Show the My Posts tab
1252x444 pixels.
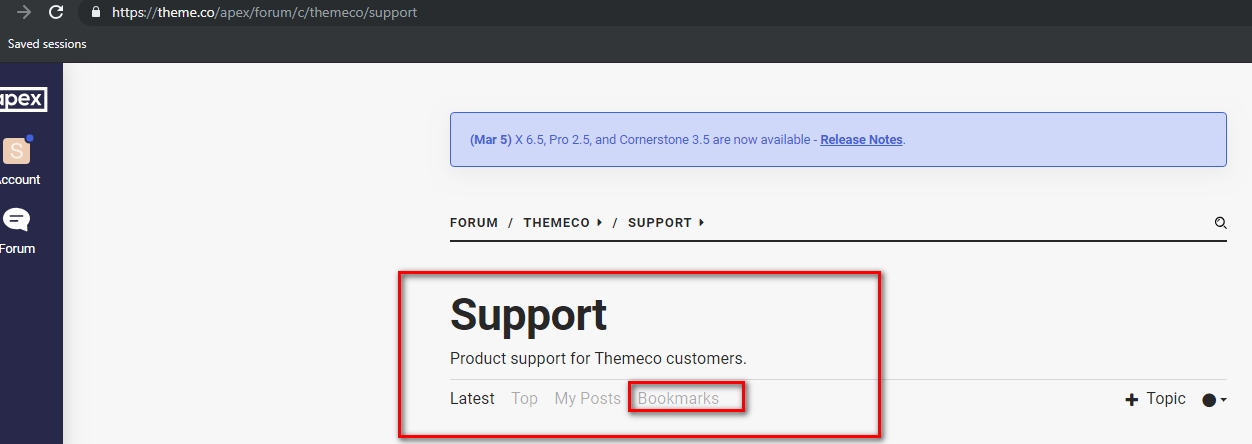[587, 398]
